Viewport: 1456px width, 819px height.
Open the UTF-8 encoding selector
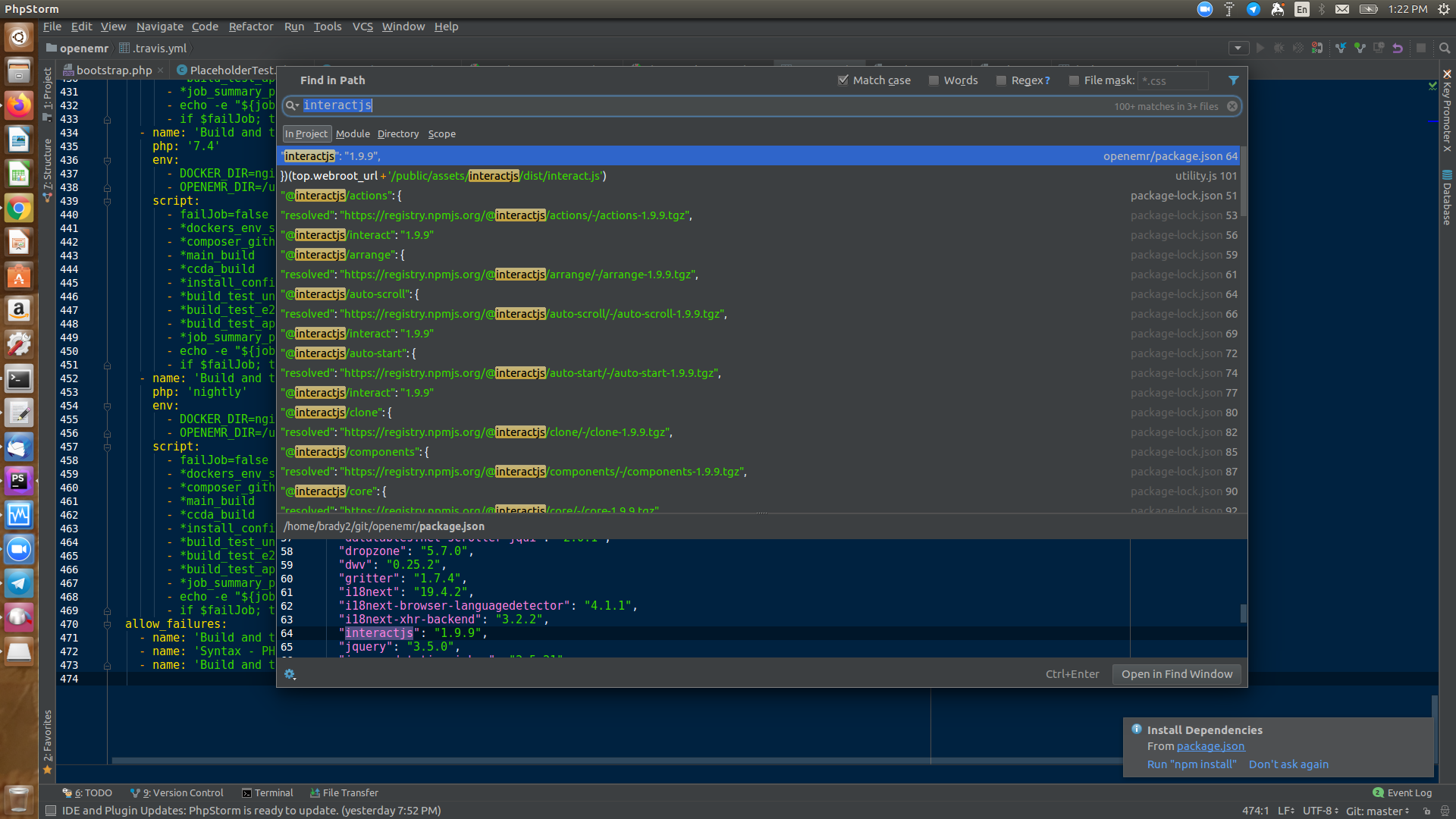pyautogui.click(x=1318, y=811)
